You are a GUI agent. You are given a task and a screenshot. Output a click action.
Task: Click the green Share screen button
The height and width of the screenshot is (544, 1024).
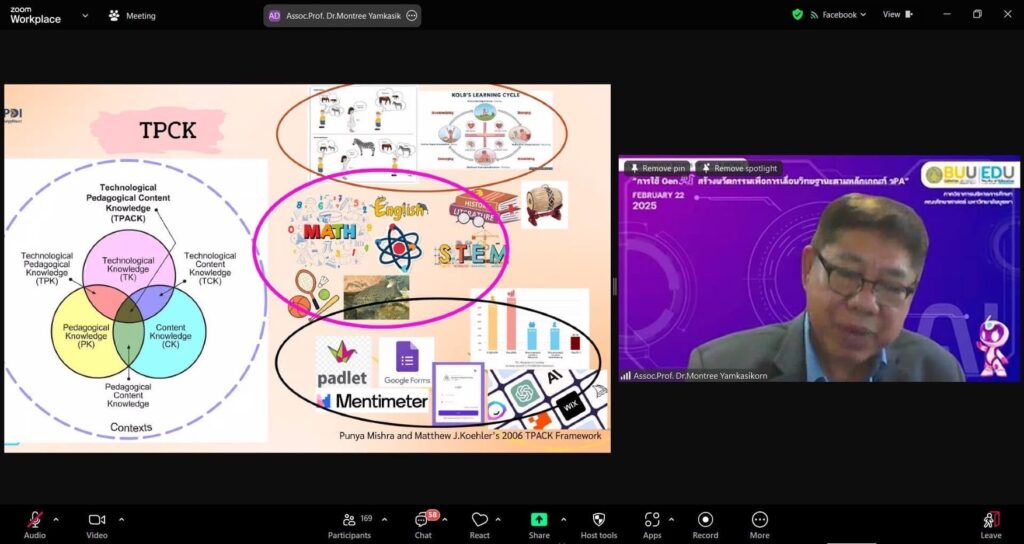click(x=539, y=520)
